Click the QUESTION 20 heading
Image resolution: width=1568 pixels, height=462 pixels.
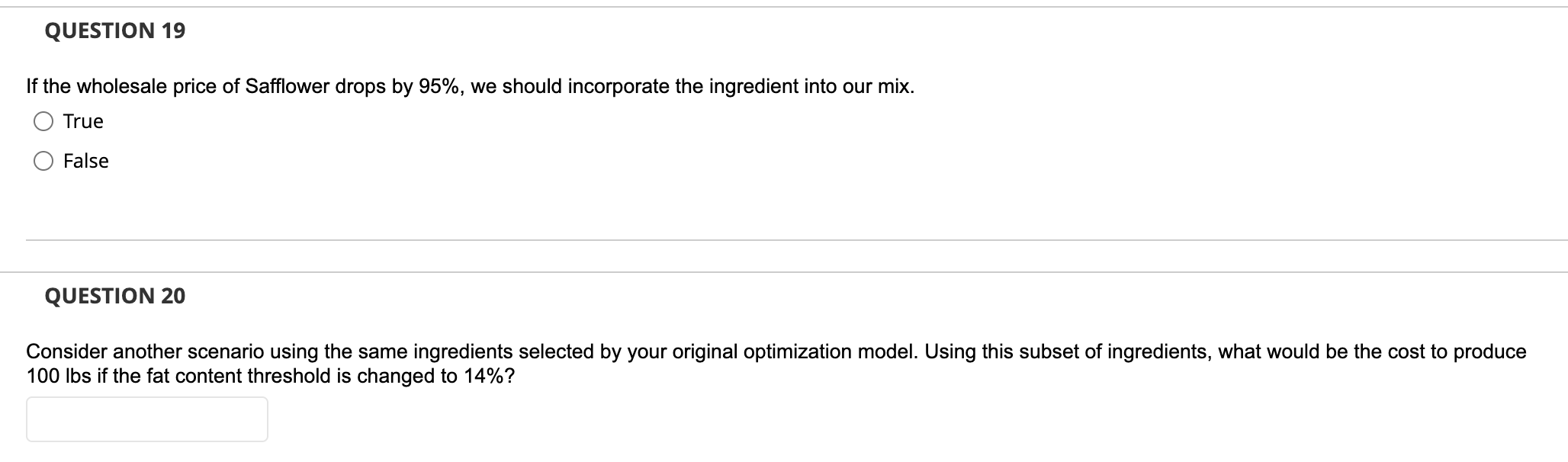click(115, 296)
